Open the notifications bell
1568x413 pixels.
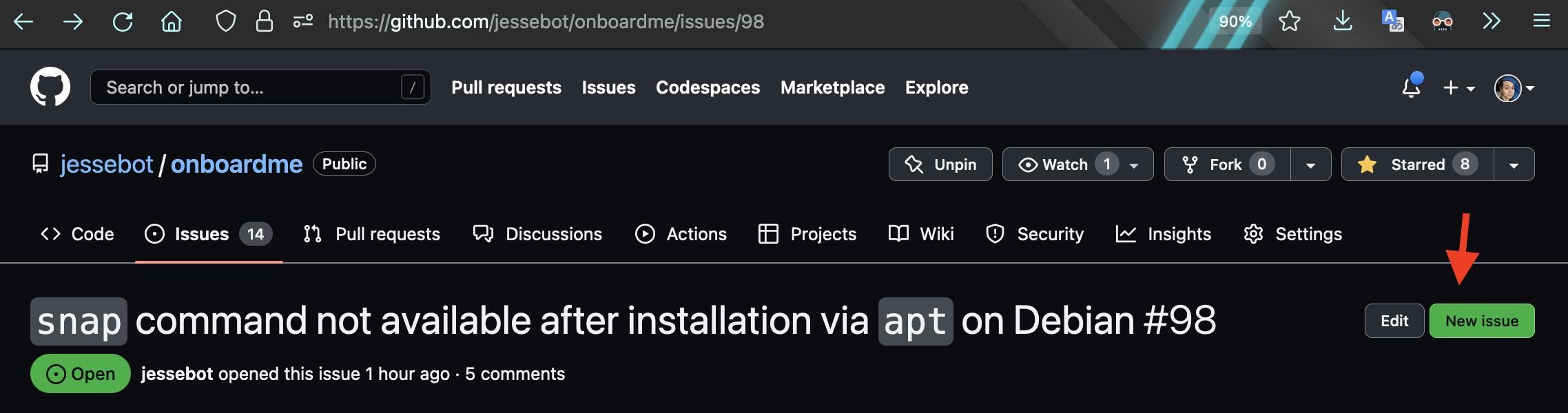(x=1411, y=87)
